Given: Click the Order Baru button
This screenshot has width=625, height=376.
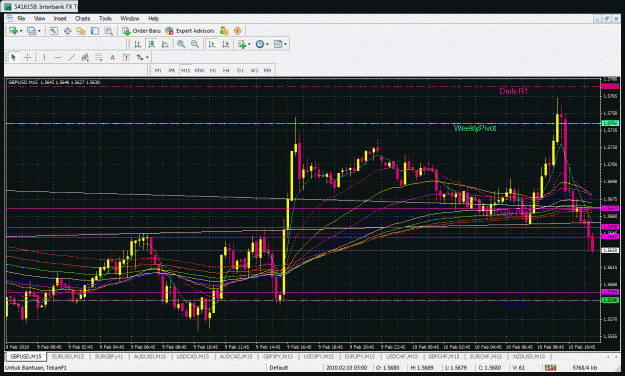Looking at the screenshot, I should (142, 31).
